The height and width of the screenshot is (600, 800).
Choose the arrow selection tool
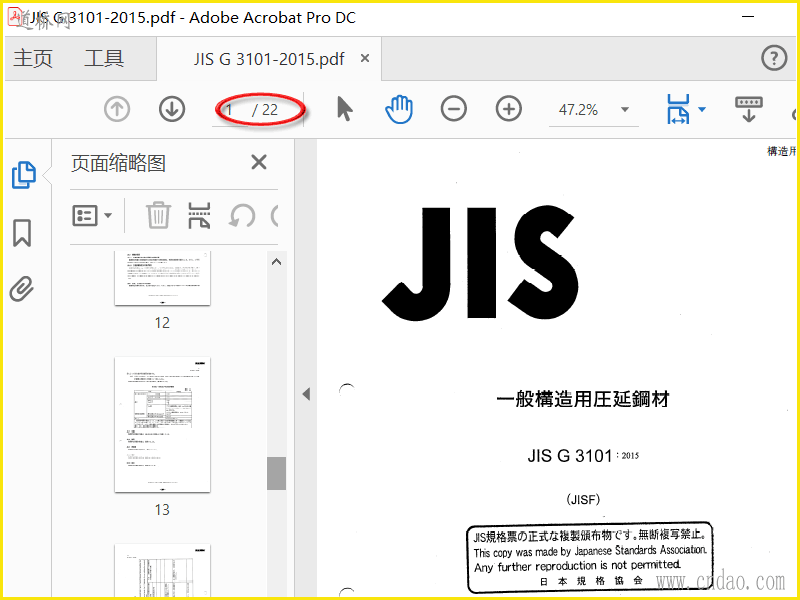pyautogui.click(x=345, y=109)
